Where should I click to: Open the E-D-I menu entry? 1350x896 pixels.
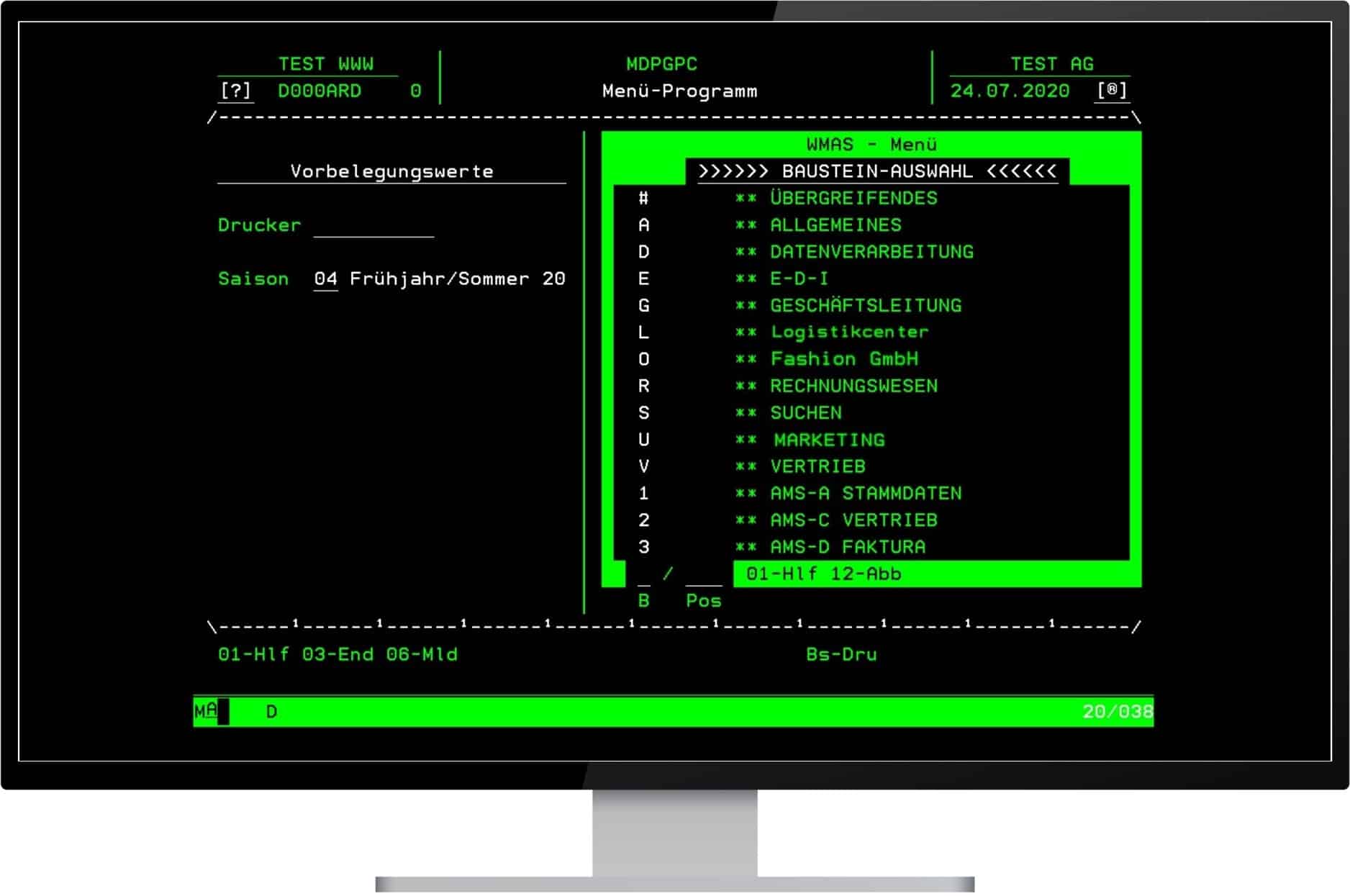(799, 279)
